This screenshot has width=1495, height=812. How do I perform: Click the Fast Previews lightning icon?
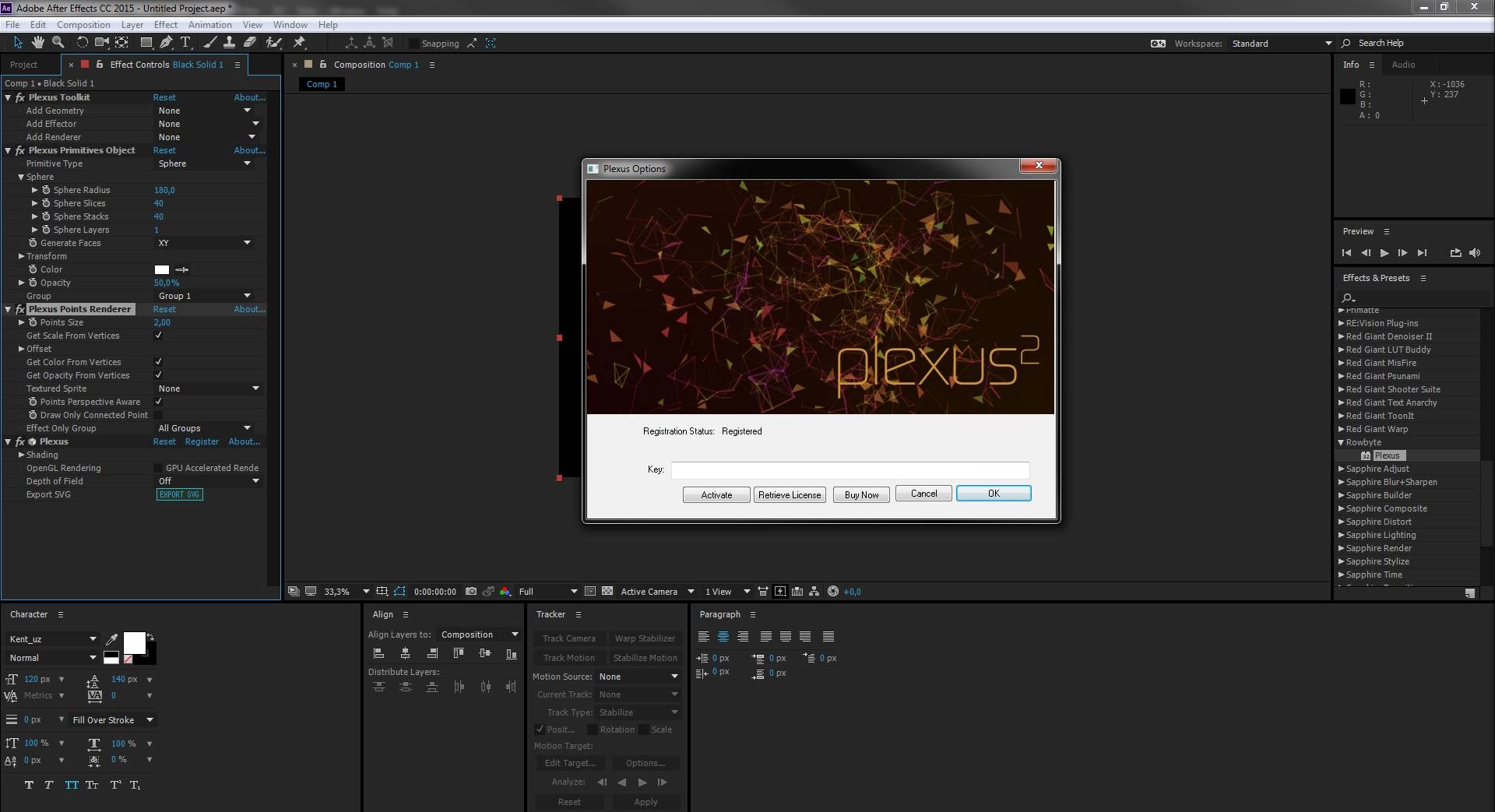point(780,592)
